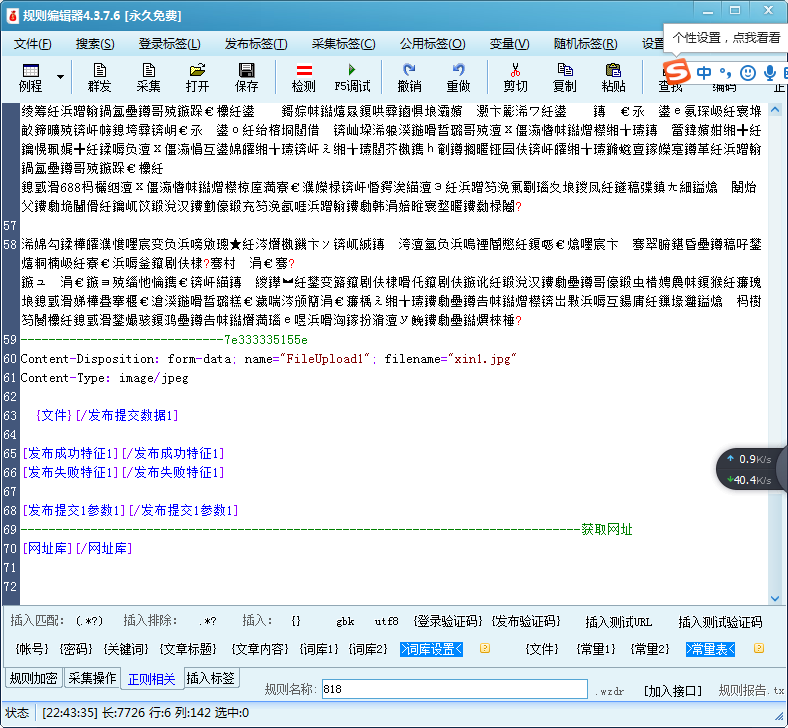The width and height of the screenshot is (788, 728).
Task: Insert {常量1} variable
Action: [x=596, y=649]
